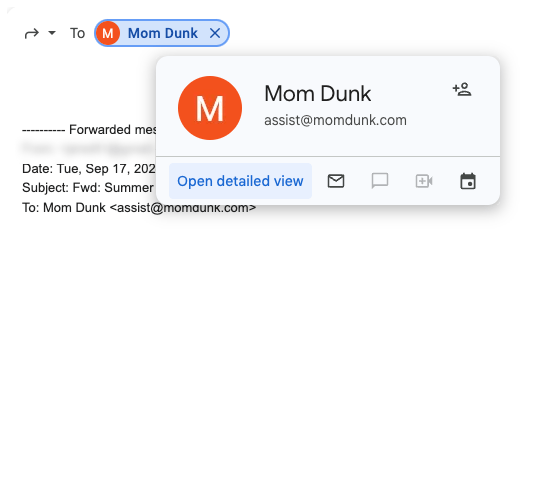Click the To: Mom Dunk line in body
Screen dimensions: 546x498
coord(139,208)
